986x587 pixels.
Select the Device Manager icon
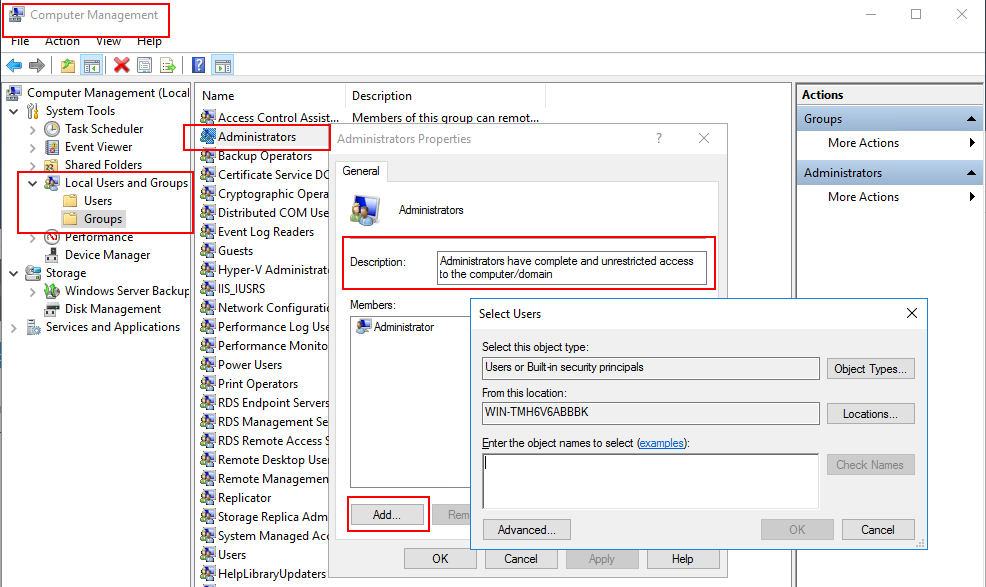click(52, 255)
